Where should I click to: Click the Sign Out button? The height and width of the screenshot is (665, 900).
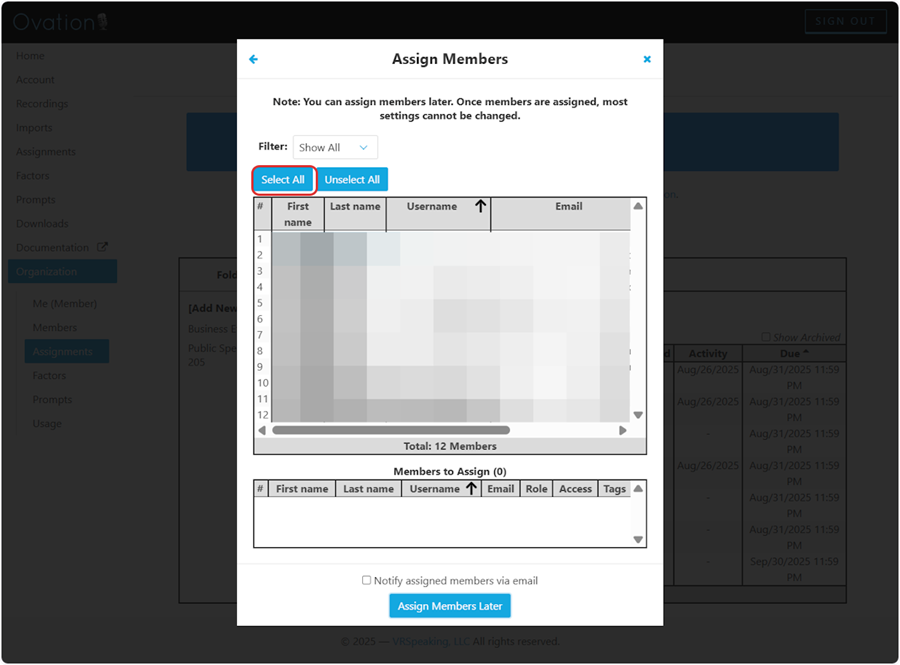click(845, 21)
